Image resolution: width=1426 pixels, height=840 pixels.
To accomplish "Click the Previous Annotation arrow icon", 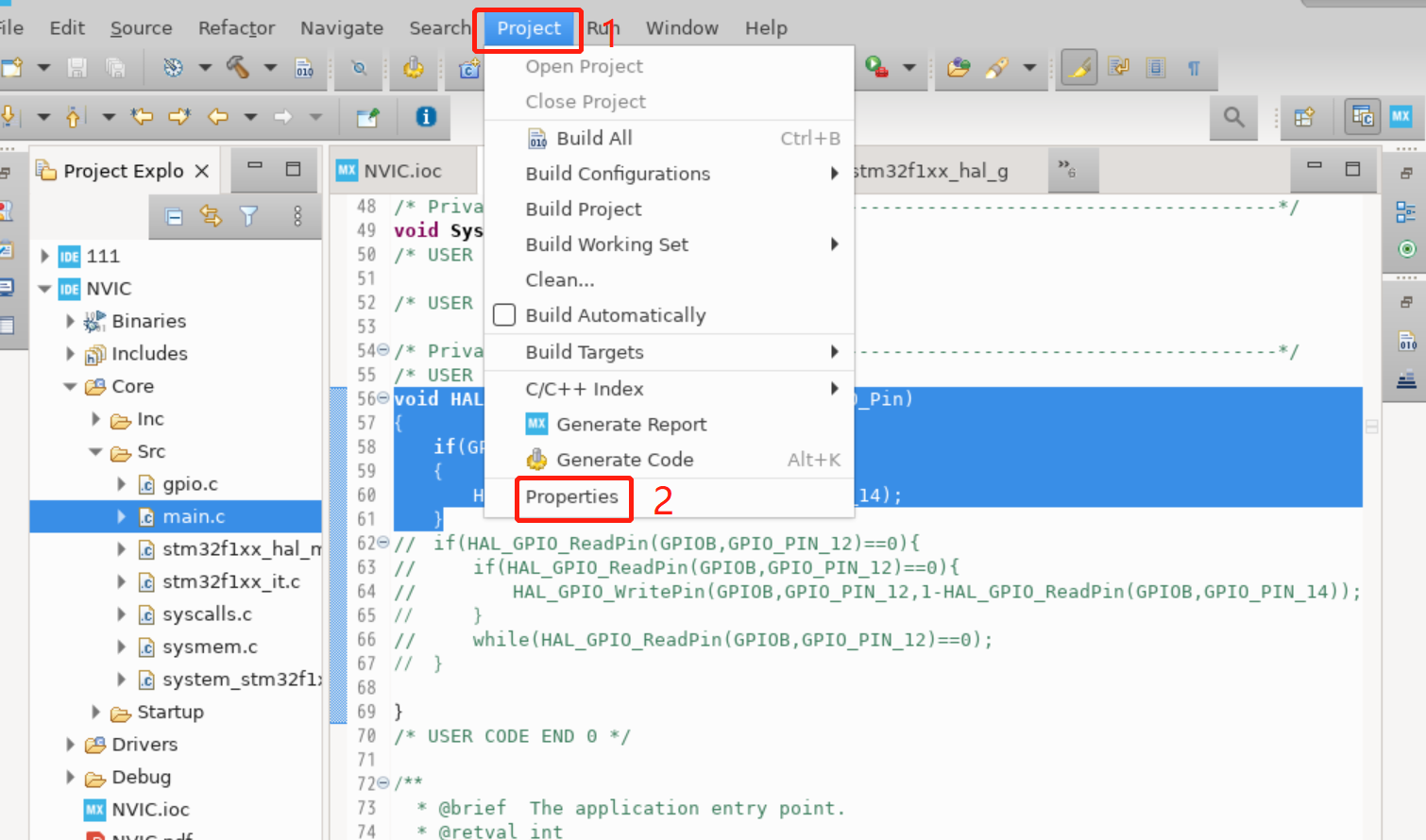I will (x=74, y=117).
